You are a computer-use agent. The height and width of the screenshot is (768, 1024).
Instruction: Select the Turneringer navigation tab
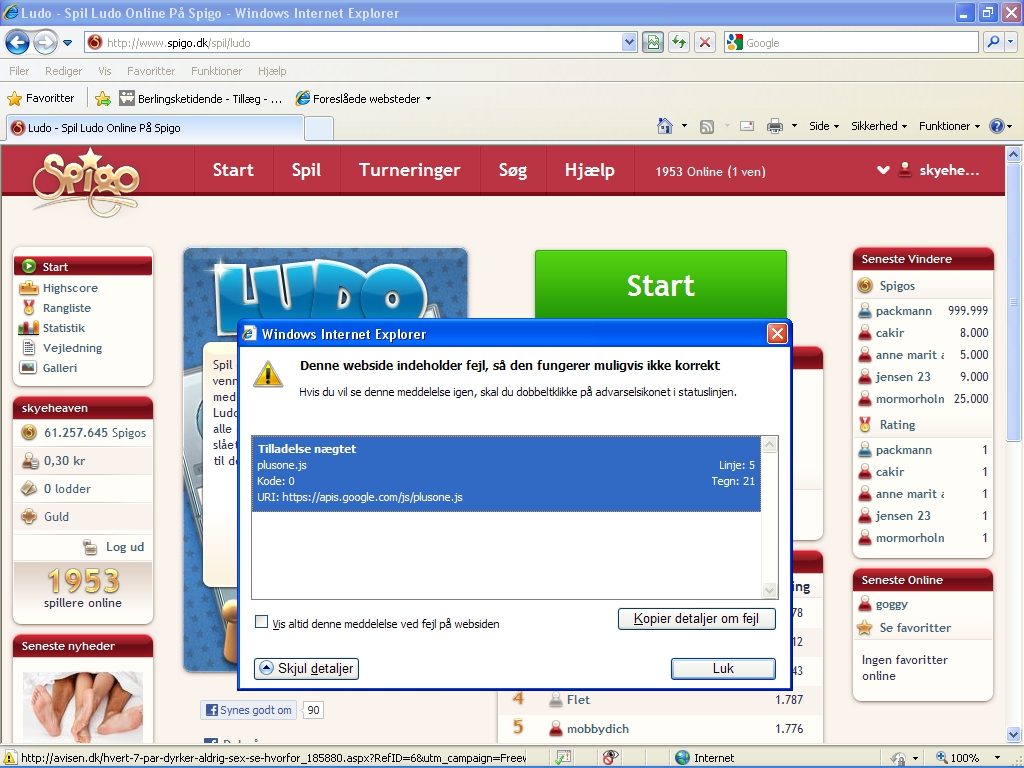tap(409, 170)
